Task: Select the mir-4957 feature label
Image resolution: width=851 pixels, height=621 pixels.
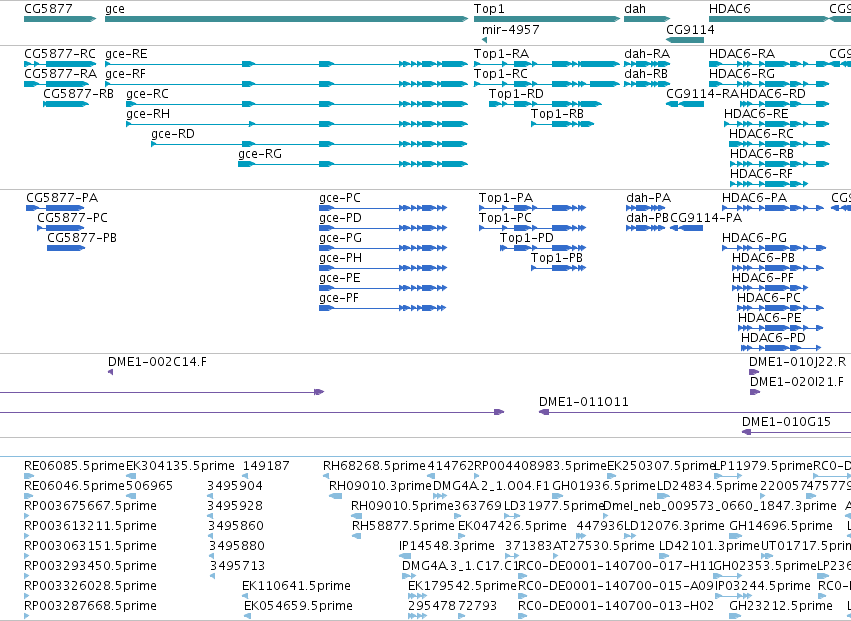Action: coord(511,29)
